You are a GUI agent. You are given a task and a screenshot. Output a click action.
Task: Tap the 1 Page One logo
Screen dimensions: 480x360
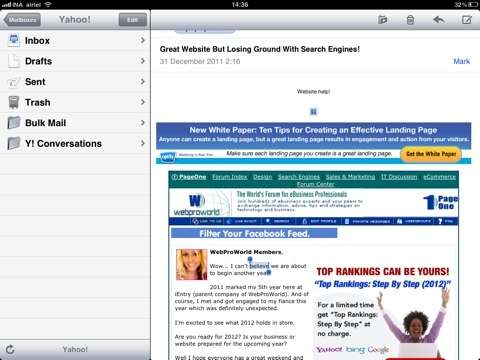[440, 202]
